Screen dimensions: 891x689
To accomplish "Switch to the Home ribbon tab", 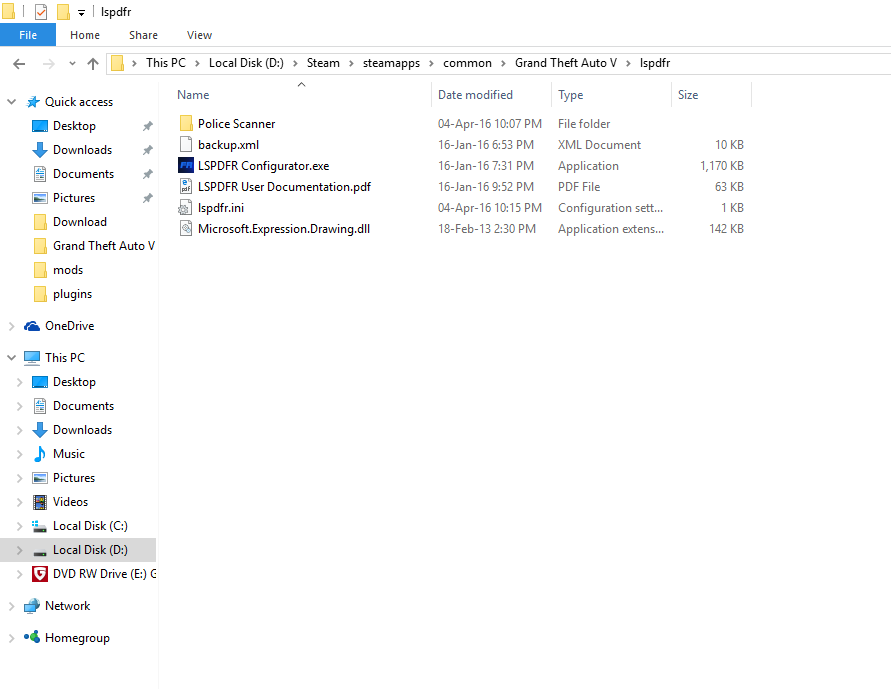I will 85,35.
